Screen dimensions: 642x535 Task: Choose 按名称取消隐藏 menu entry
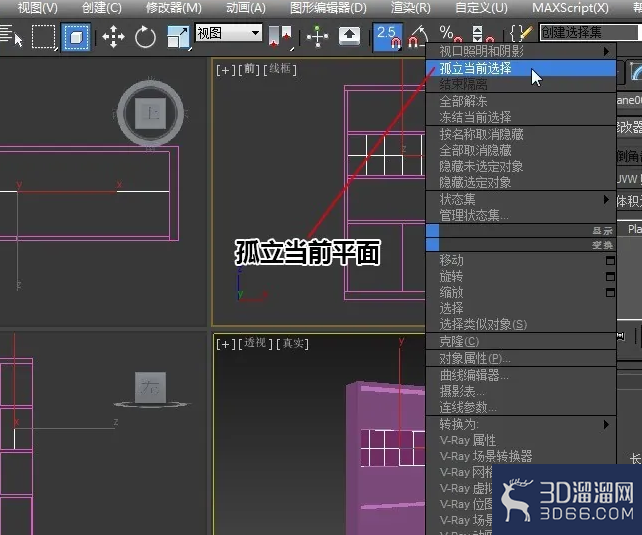(x=521, y=134)
